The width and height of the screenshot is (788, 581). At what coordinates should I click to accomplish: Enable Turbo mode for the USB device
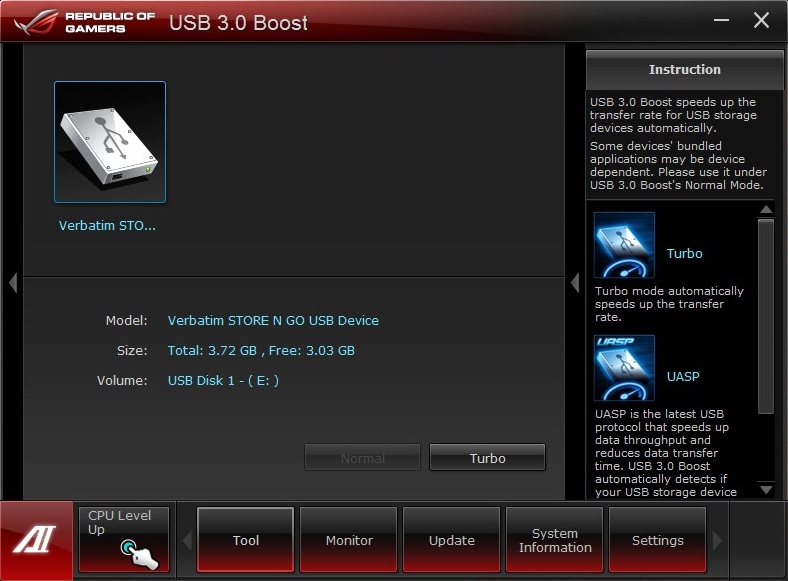[487, 457]
